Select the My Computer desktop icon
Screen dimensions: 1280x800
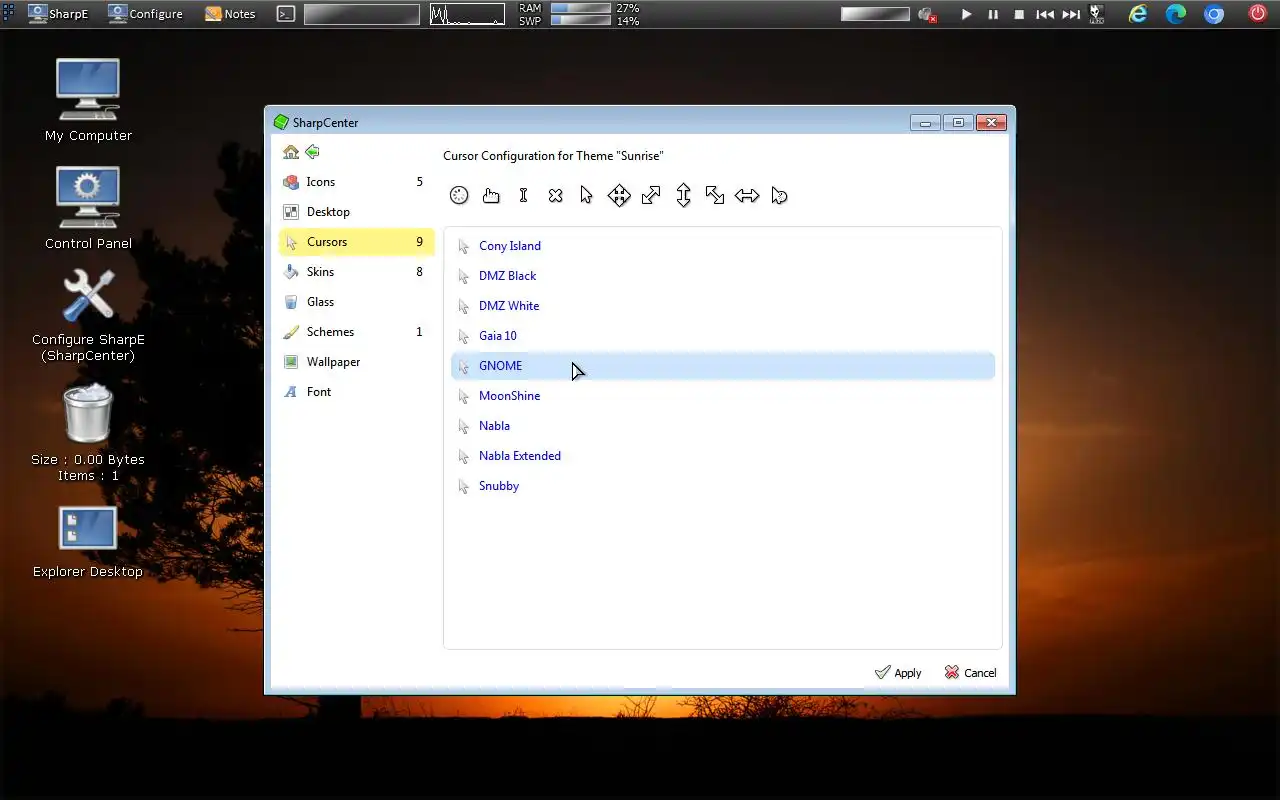click(88, 100)
